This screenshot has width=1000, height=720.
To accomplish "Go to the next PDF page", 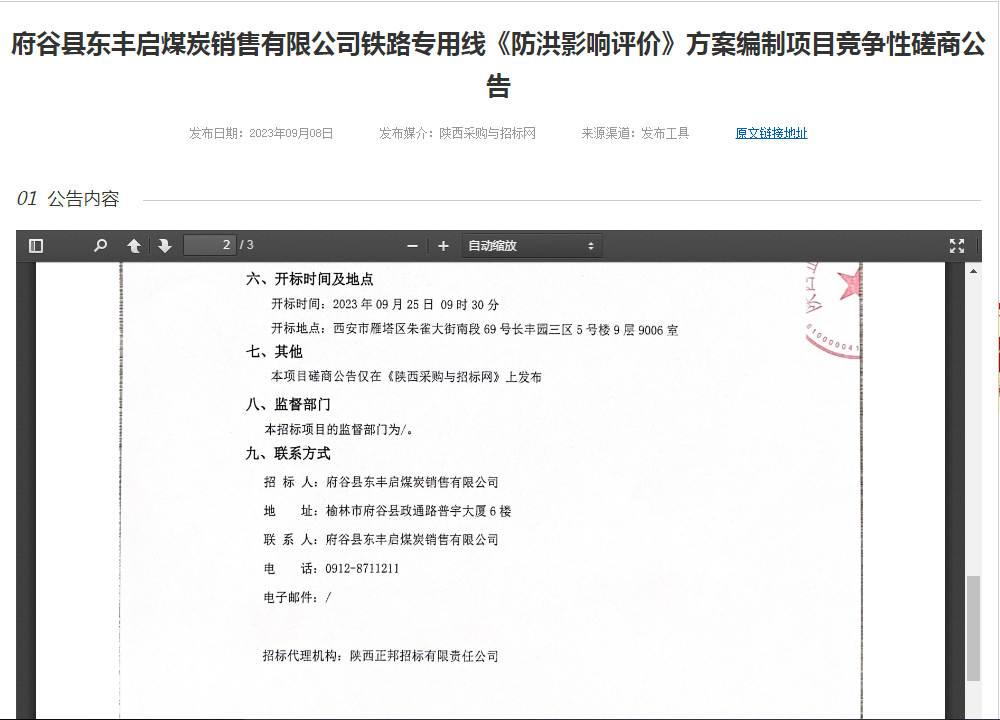I will click(x=165, y=246).
